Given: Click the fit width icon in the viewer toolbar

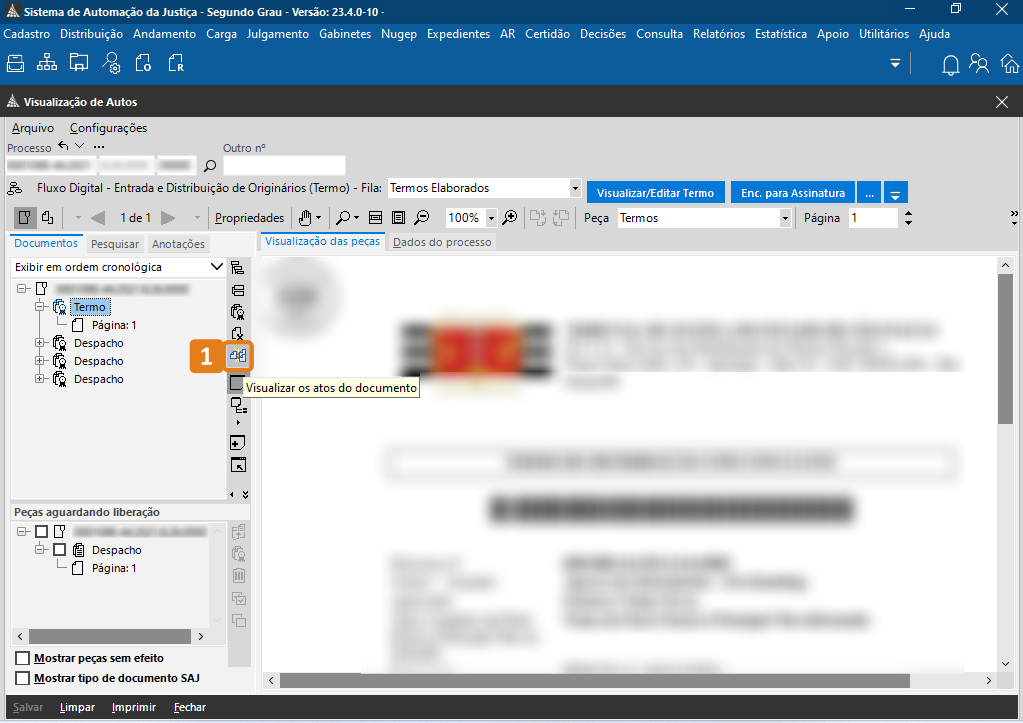Looking at the screenshot, I should [375, 218].
